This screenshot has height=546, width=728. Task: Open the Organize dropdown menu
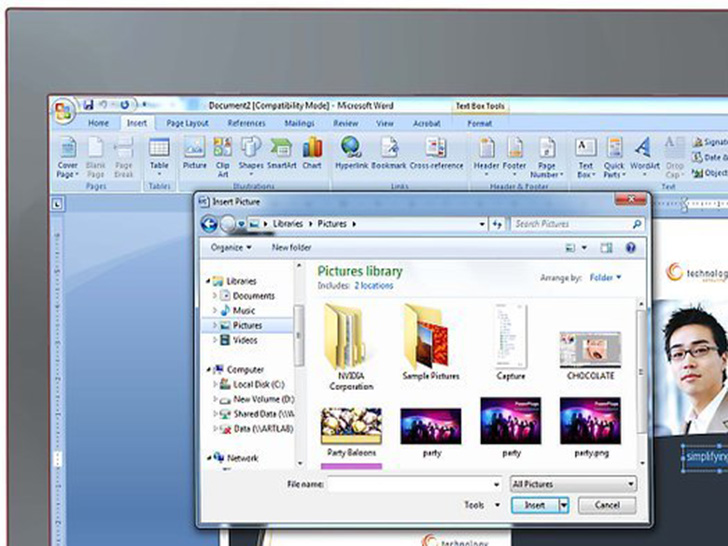pyautogui.click(x=232, y=247)
